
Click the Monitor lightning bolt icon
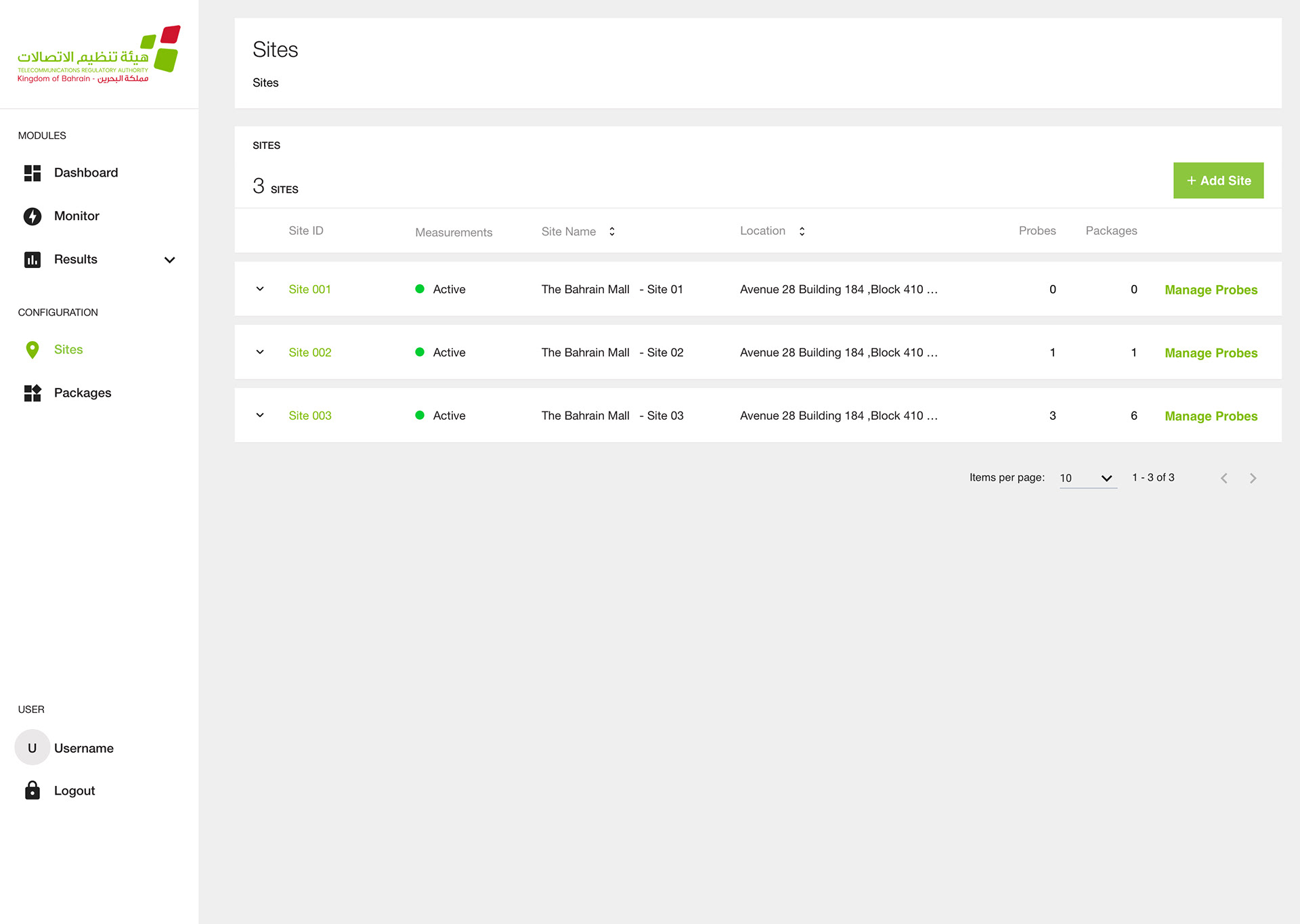point(32,216)
